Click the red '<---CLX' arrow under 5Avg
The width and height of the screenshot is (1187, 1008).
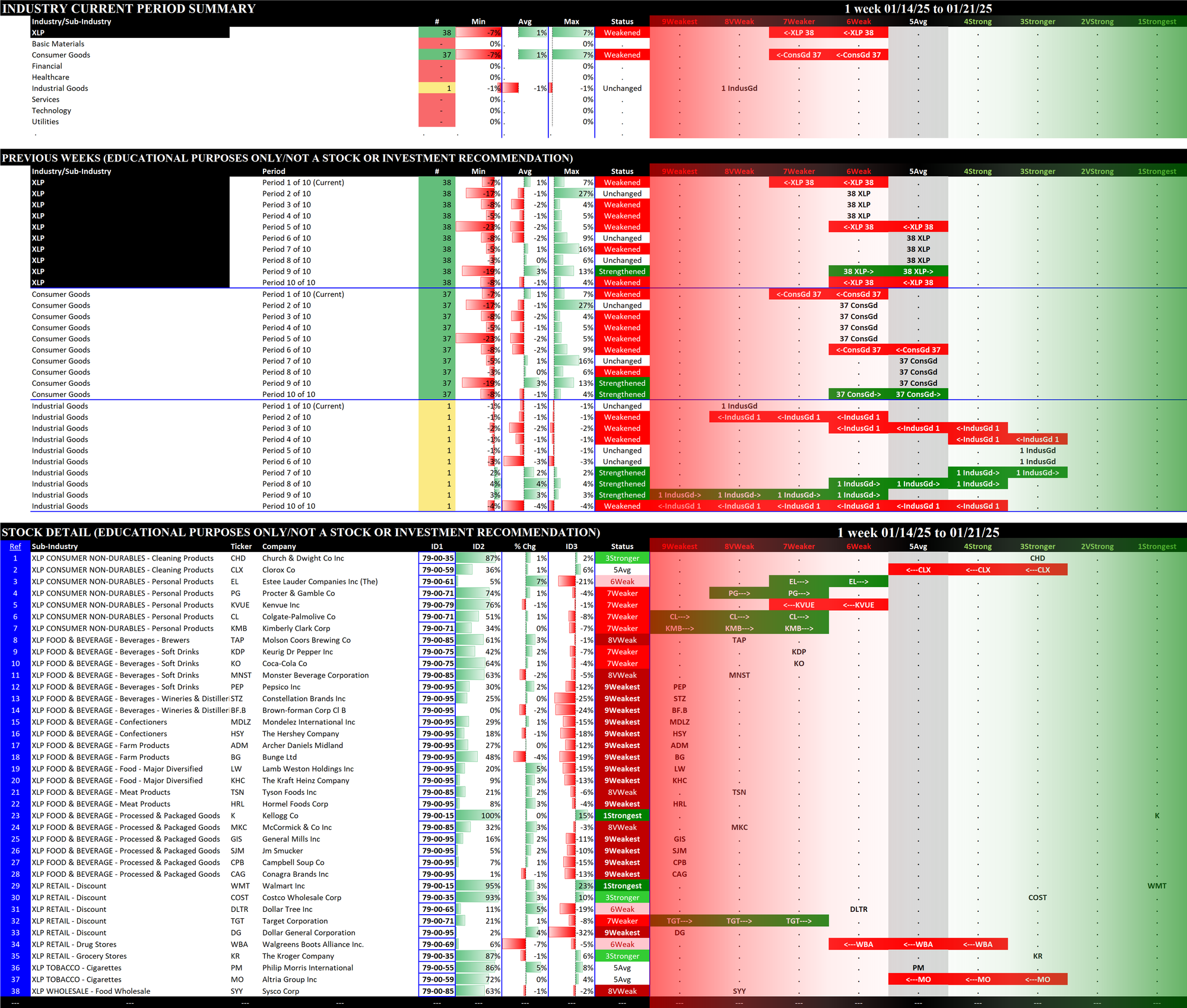coord(918,570)
